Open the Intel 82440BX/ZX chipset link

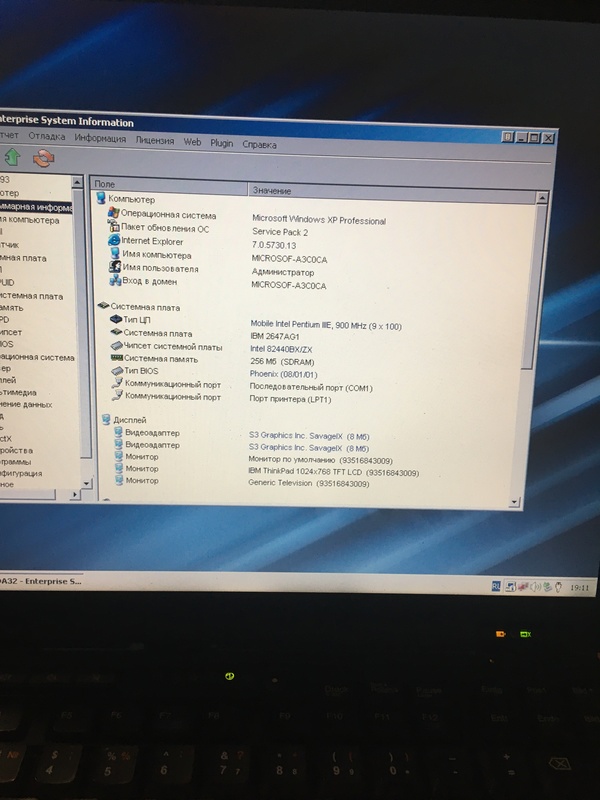(281, 349)
